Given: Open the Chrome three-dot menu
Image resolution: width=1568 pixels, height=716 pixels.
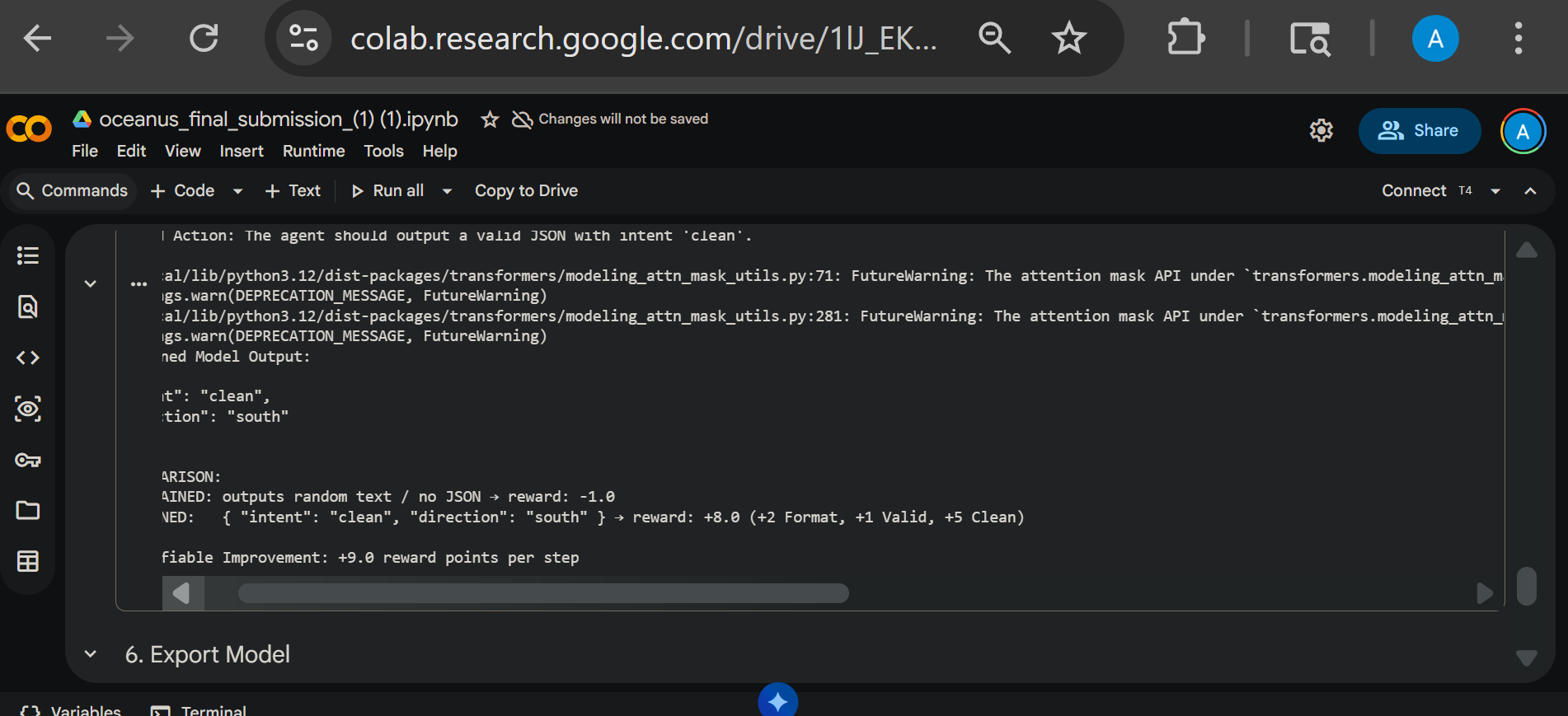Looking at the screenshot, I should point(1518,38).
